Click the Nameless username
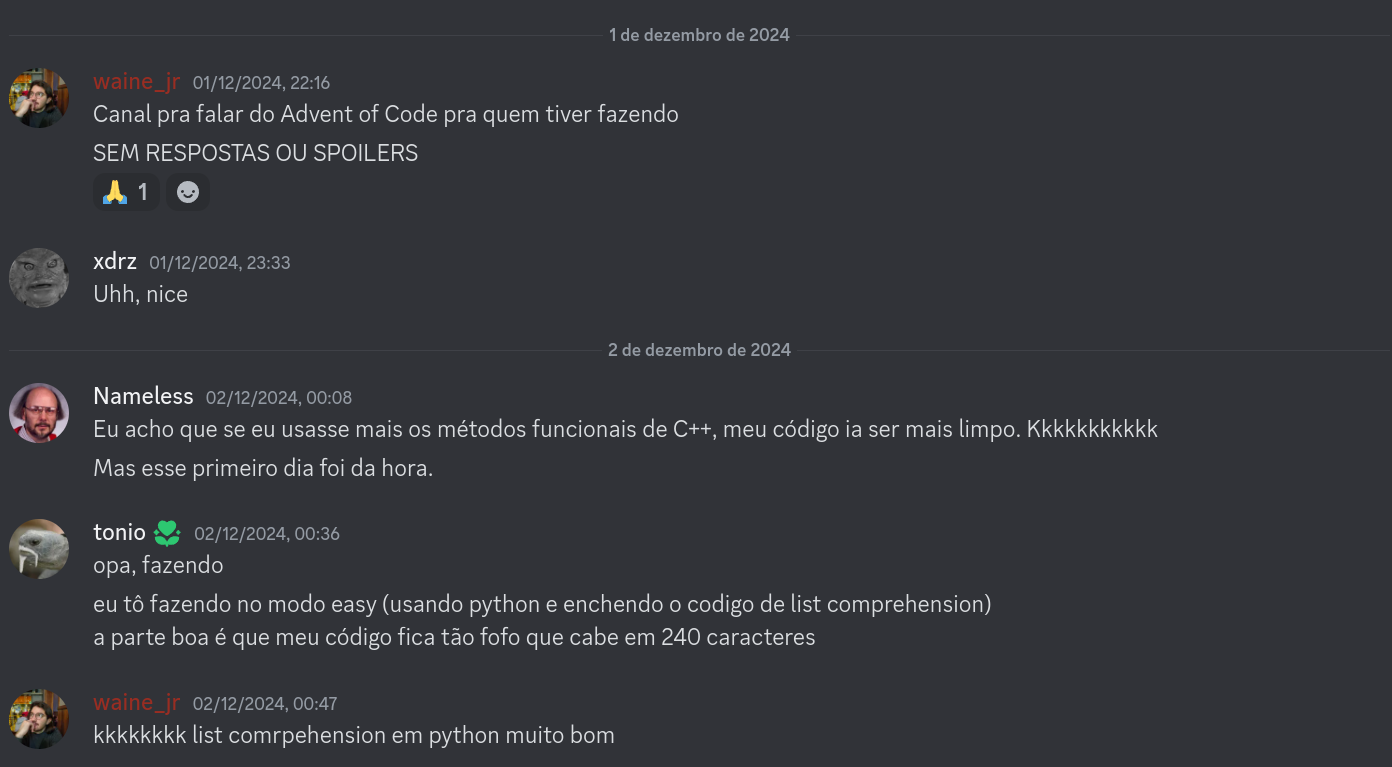The width and height of the screenshot is (1392, 767). [x=143, y=397]
